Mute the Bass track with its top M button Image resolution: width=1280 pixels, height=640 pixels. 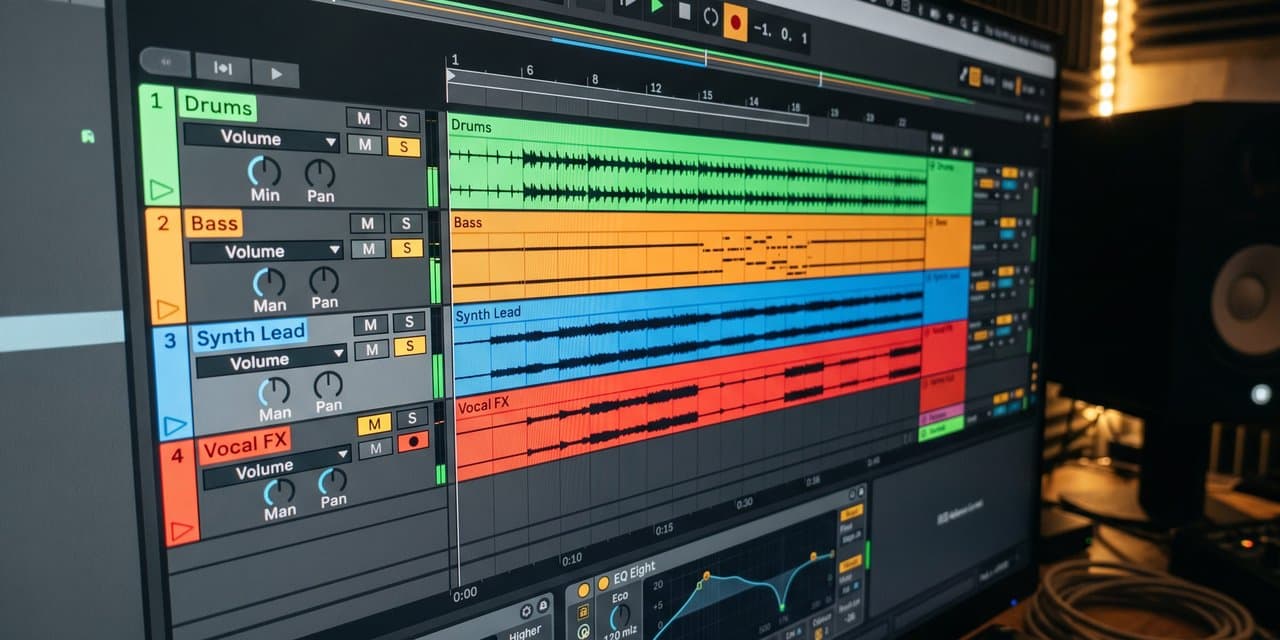tap(367, 223)
